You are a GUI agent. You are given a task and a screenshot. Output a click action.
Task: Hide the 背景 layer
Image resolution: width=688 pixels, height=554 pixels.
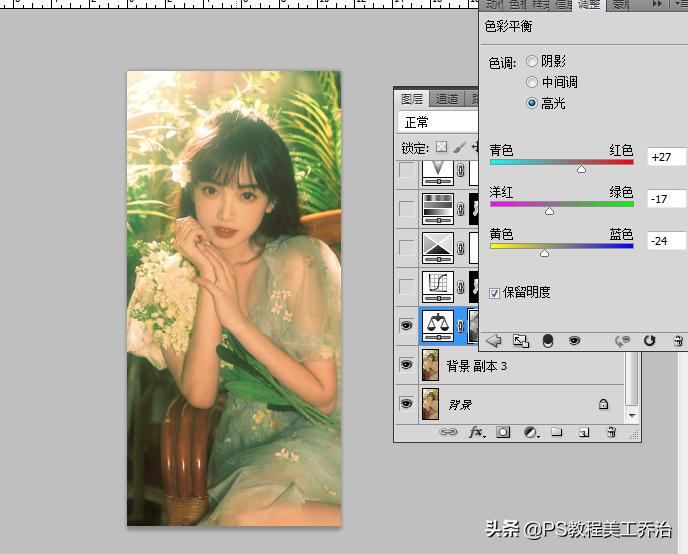(407, 404)
